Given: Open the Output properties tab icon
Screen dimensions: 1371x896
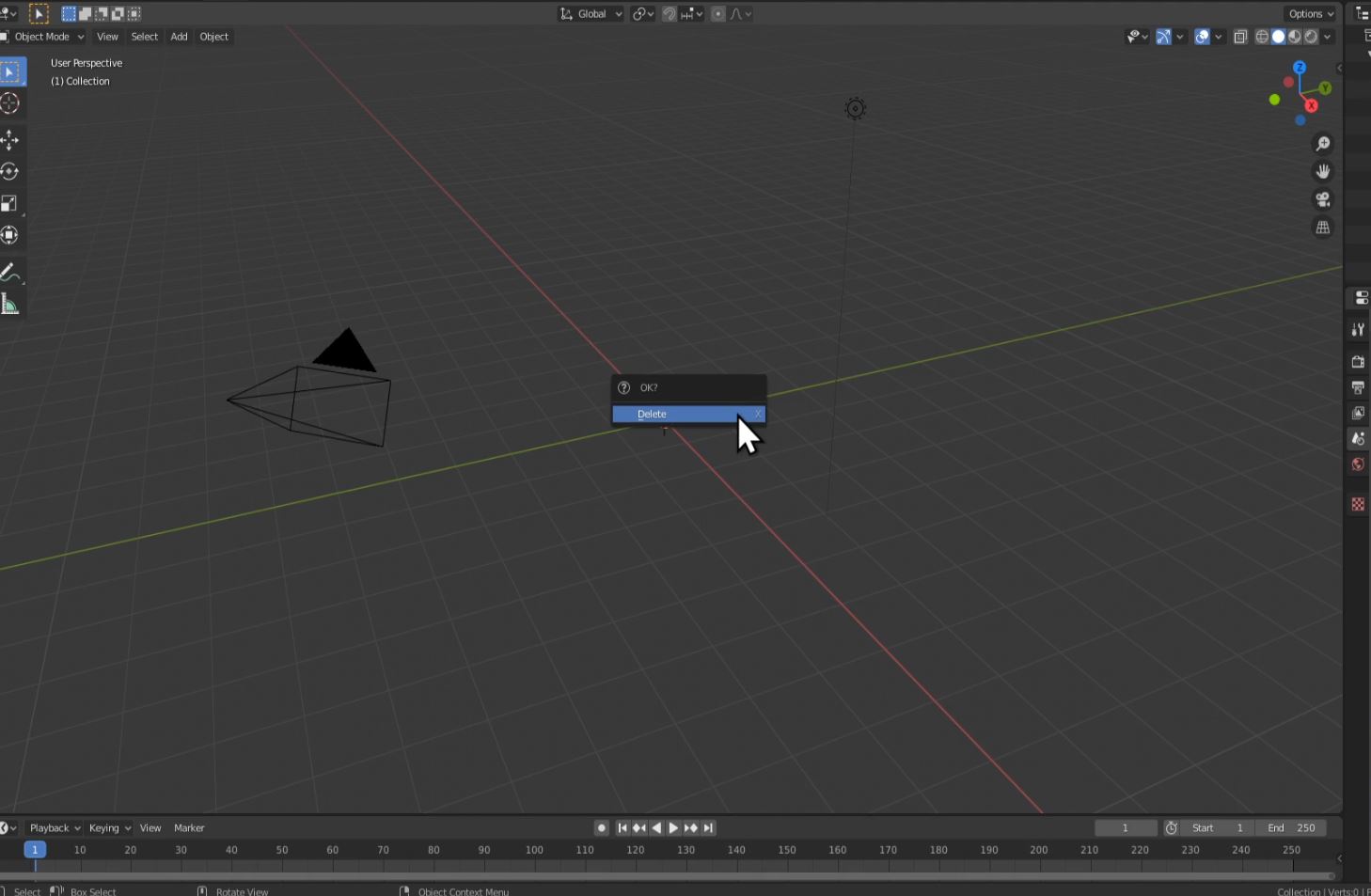Looking at the screenshot, I should coord(1358,387).
